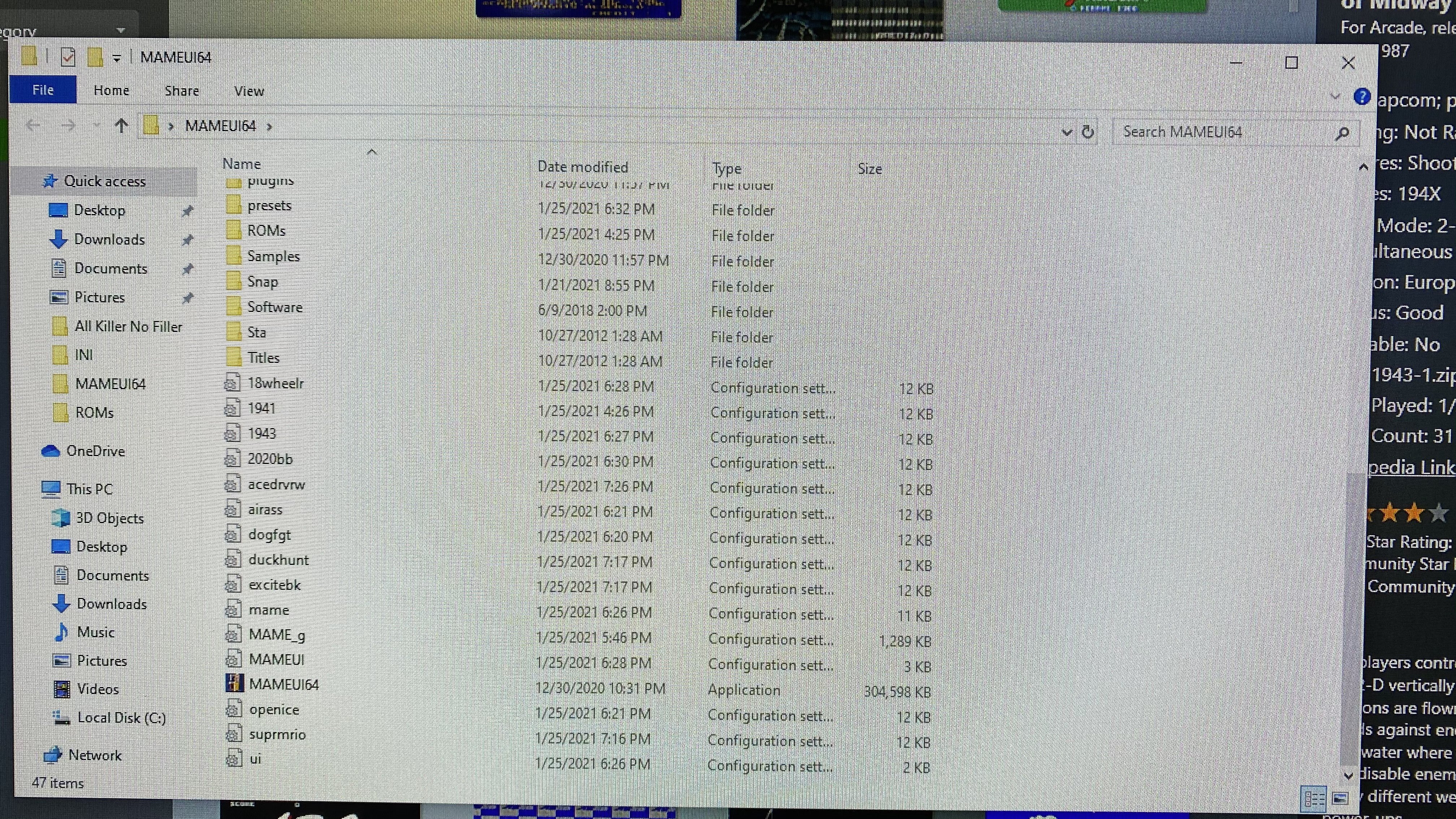Click the MAMEUI64 breadcrumb in address bar
The image size is (1456, 819).
(220, 125)
